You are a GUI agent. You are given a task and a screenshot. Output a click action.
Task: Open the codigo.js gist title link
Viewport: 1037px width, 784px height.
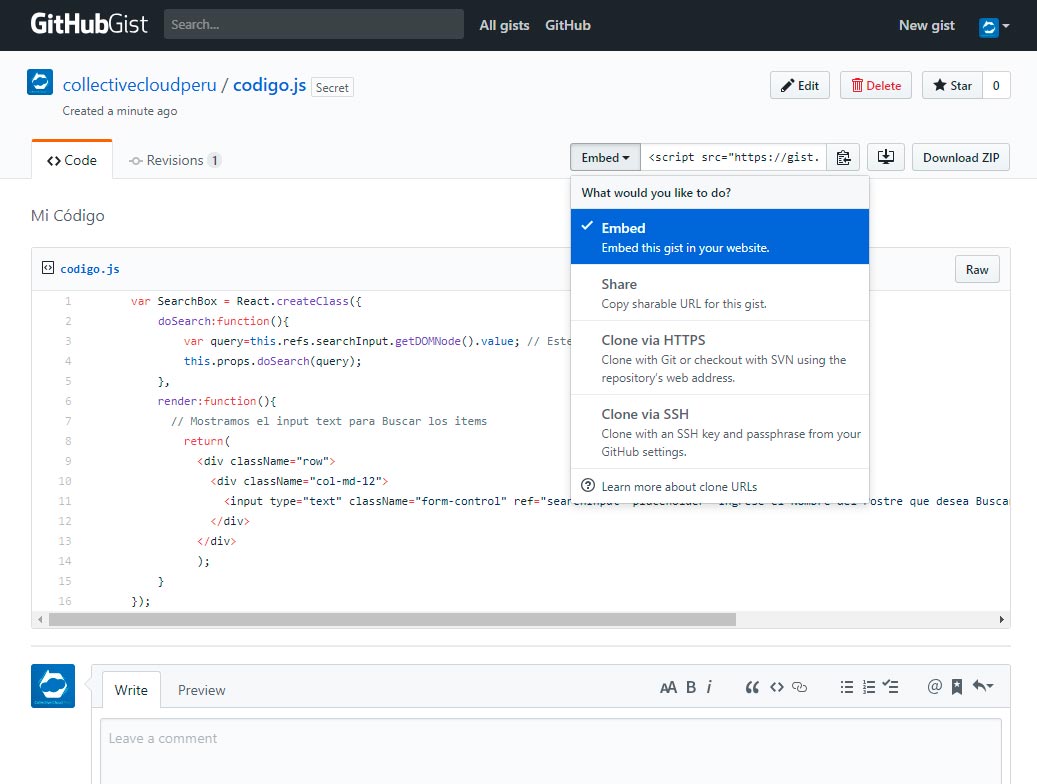(269, 85)
